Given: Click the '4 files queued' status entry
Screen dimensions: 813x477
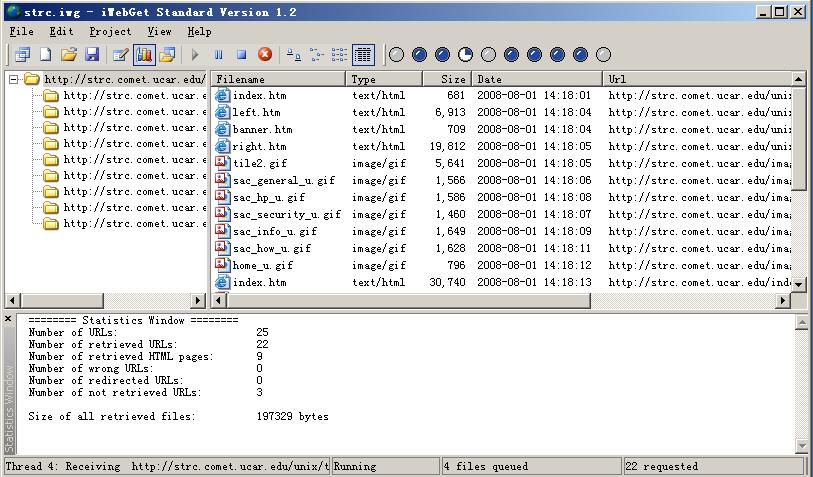Looking at the screenshot, I should pos(530,466).
